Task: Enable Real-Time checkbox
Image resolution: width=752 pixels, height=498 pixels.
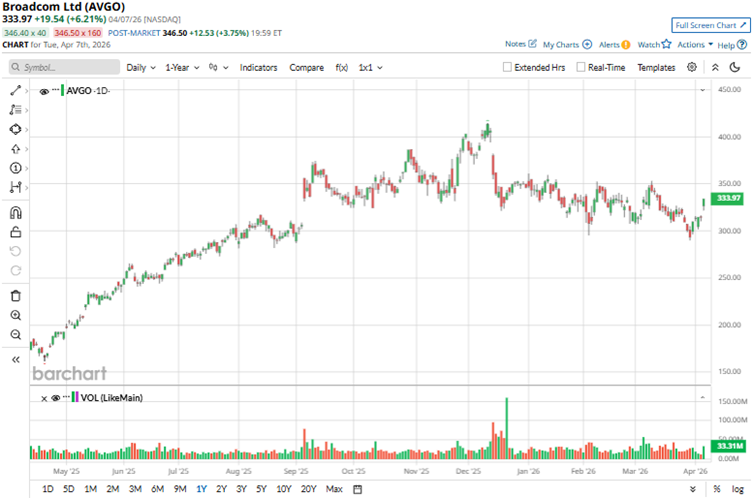Action: pyautogui.click(x=581, y=67)
